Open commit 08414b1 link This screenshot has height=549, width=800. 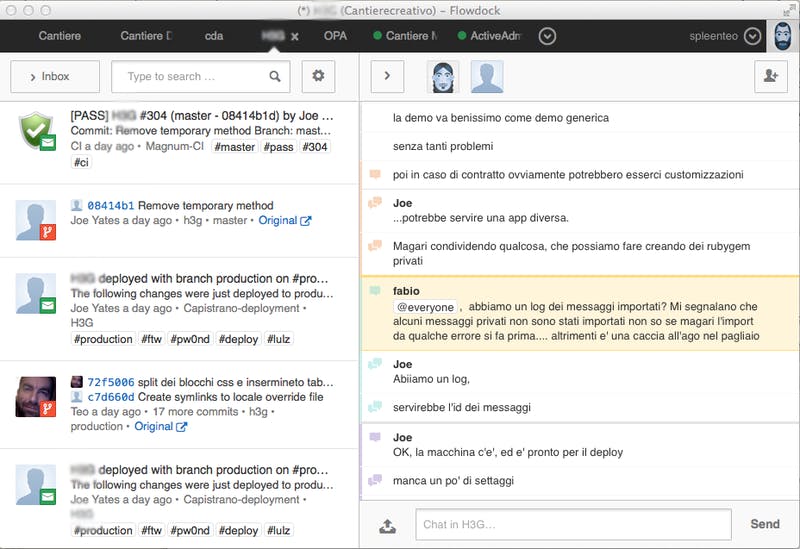coord(110,206)
